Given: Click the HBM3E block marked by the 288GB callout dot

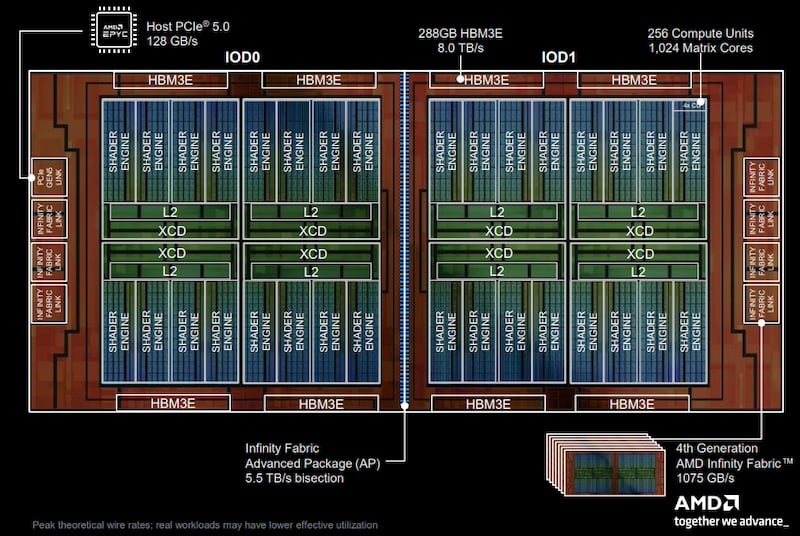Looking at the screenshot, I should [486, 80].
